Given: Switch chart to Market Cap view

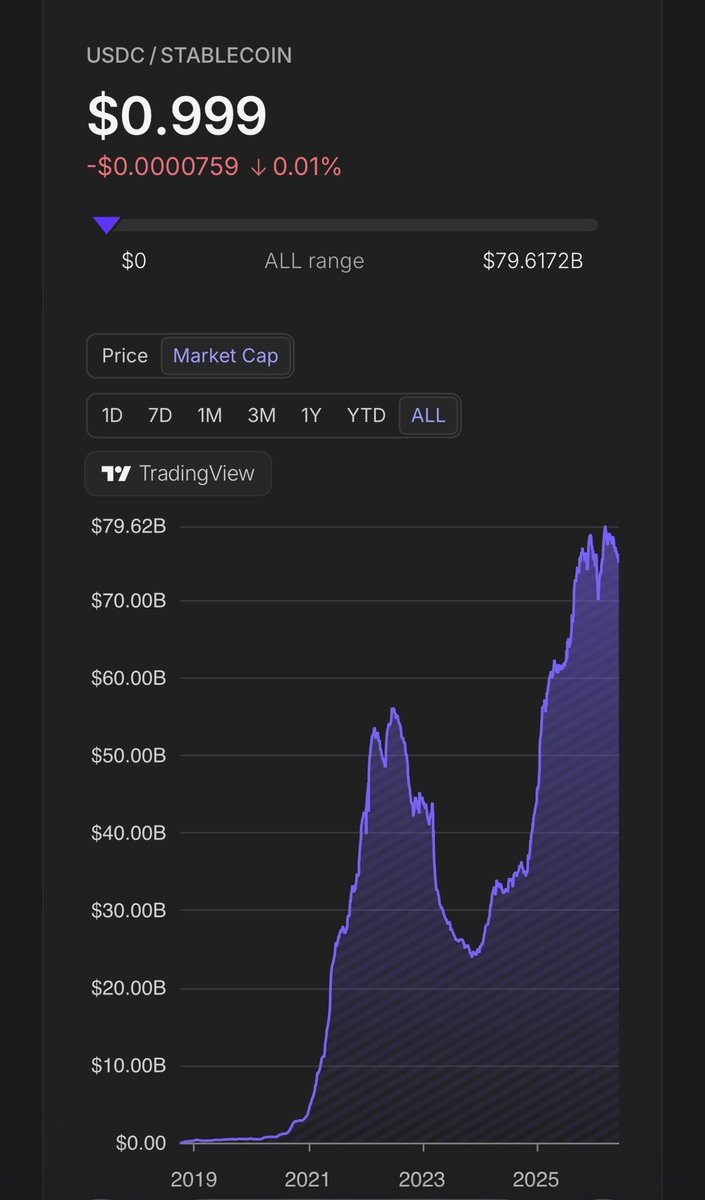Looking at the screenshot, I should click(225, 356).
